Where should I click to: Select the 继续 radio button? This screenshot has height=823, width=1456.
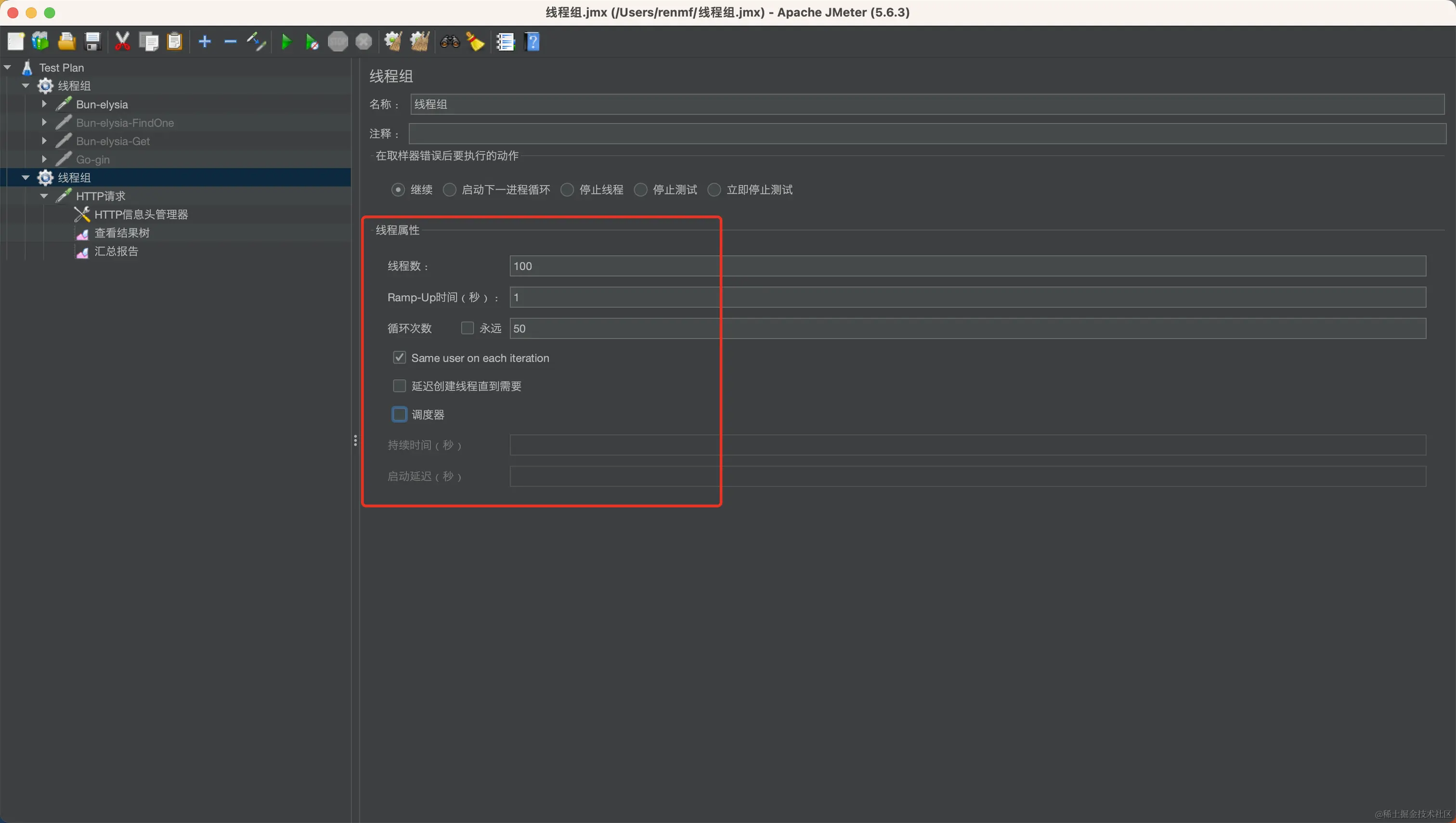(398, 189)
